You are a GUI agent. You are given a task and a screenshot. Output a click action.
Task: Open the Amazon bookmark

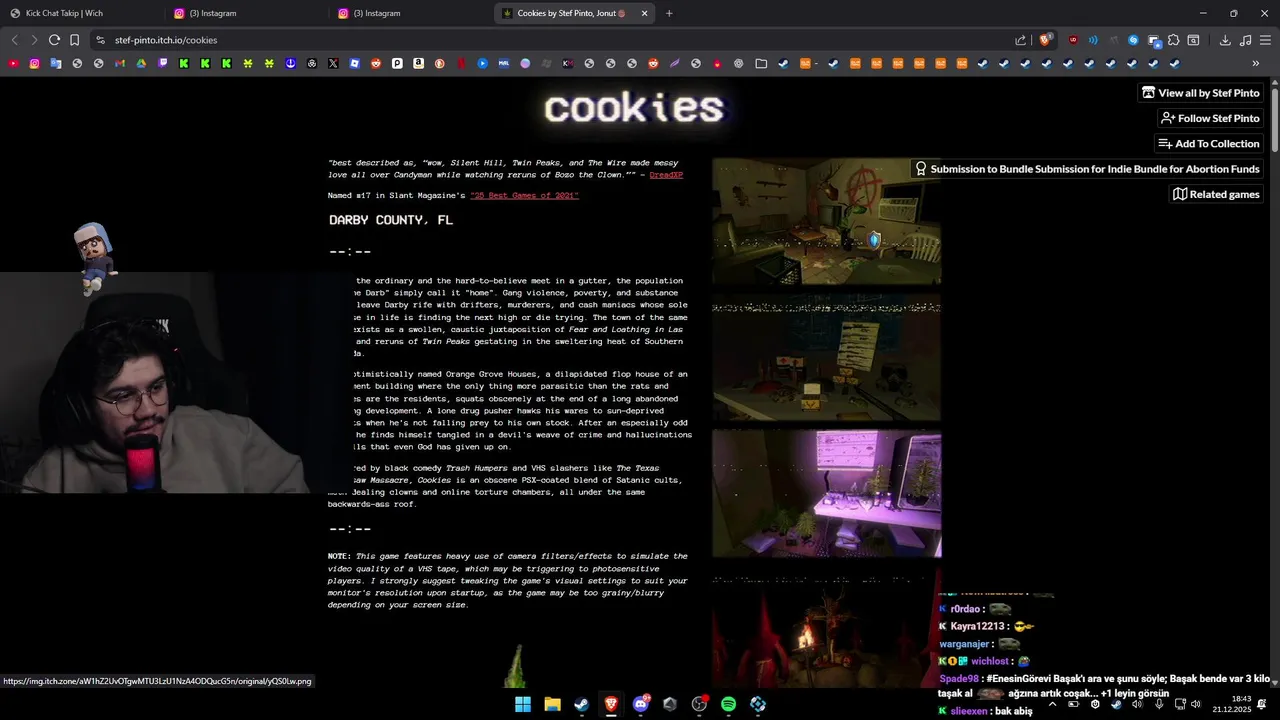(x=418, y=63)
